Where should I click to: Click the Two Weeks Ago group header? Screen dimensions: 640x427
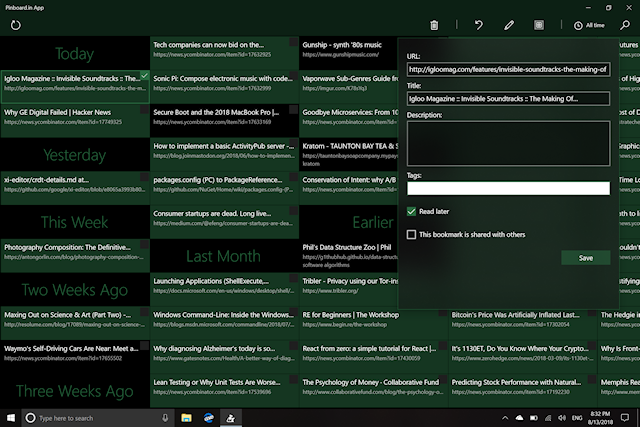tap(75, 290)
